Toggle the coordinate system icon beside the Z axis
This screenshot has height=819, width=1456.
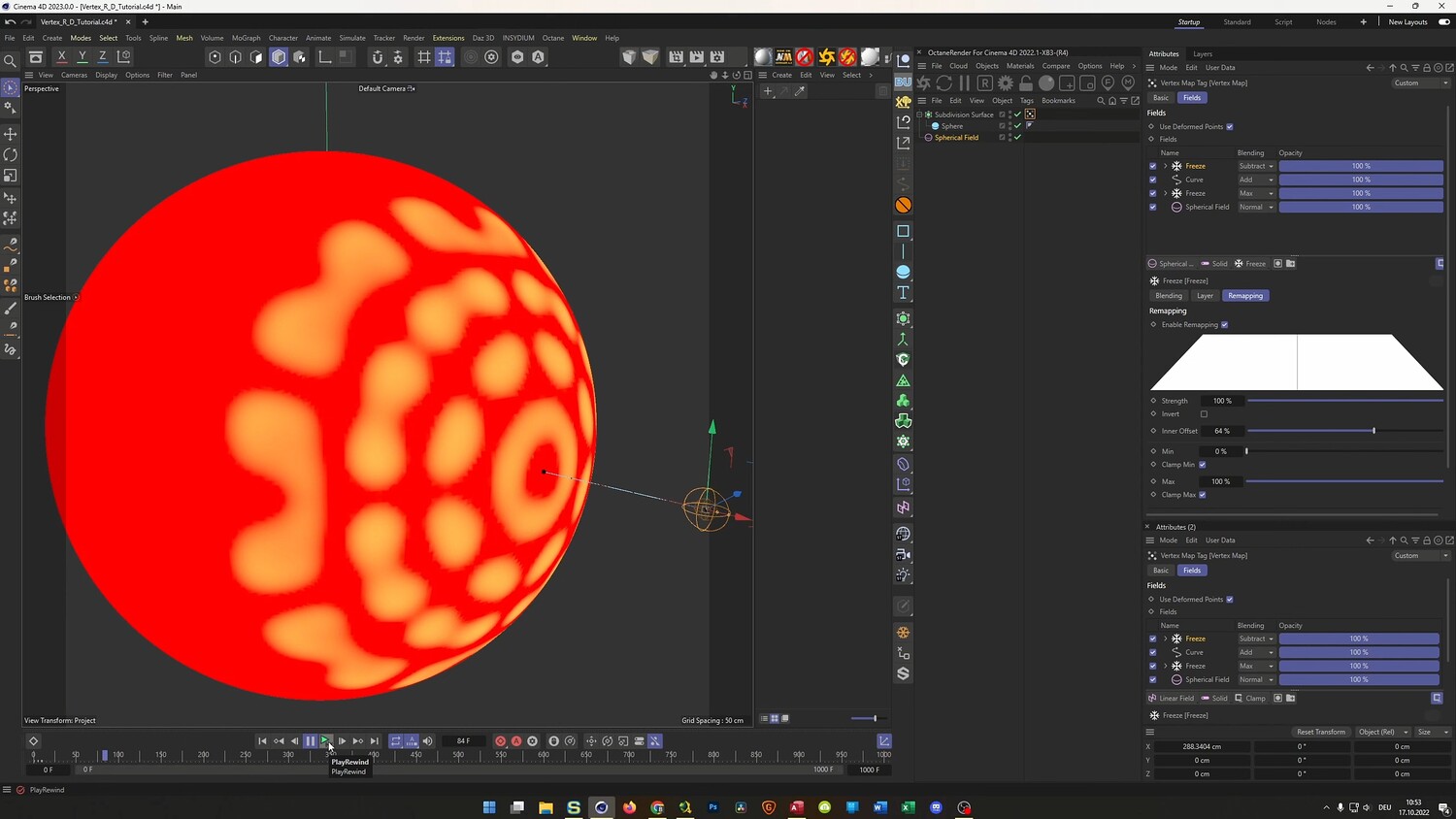(123, 57)
